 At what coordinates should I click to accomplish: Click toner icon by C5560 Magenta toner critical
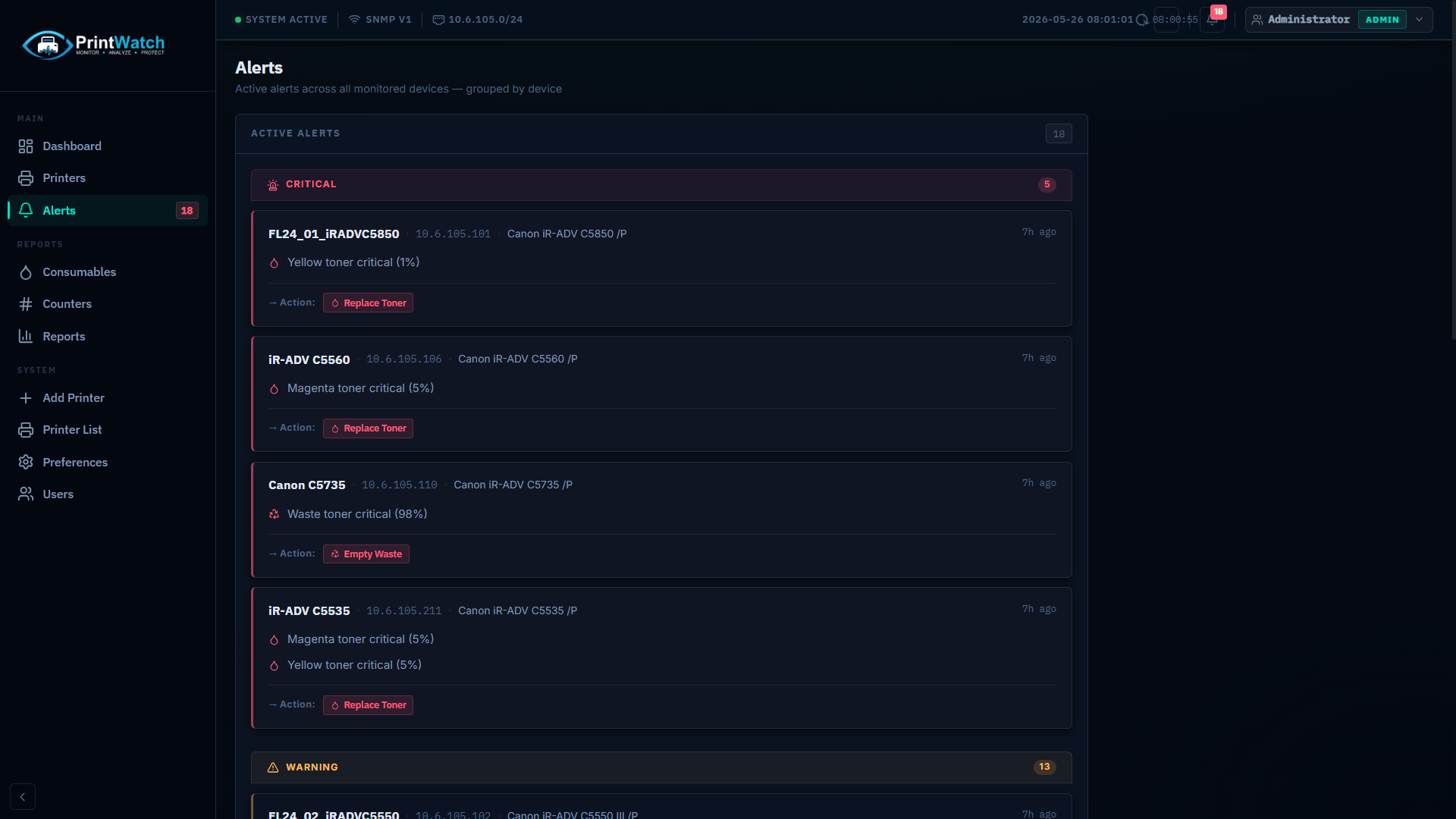[274, 389]
